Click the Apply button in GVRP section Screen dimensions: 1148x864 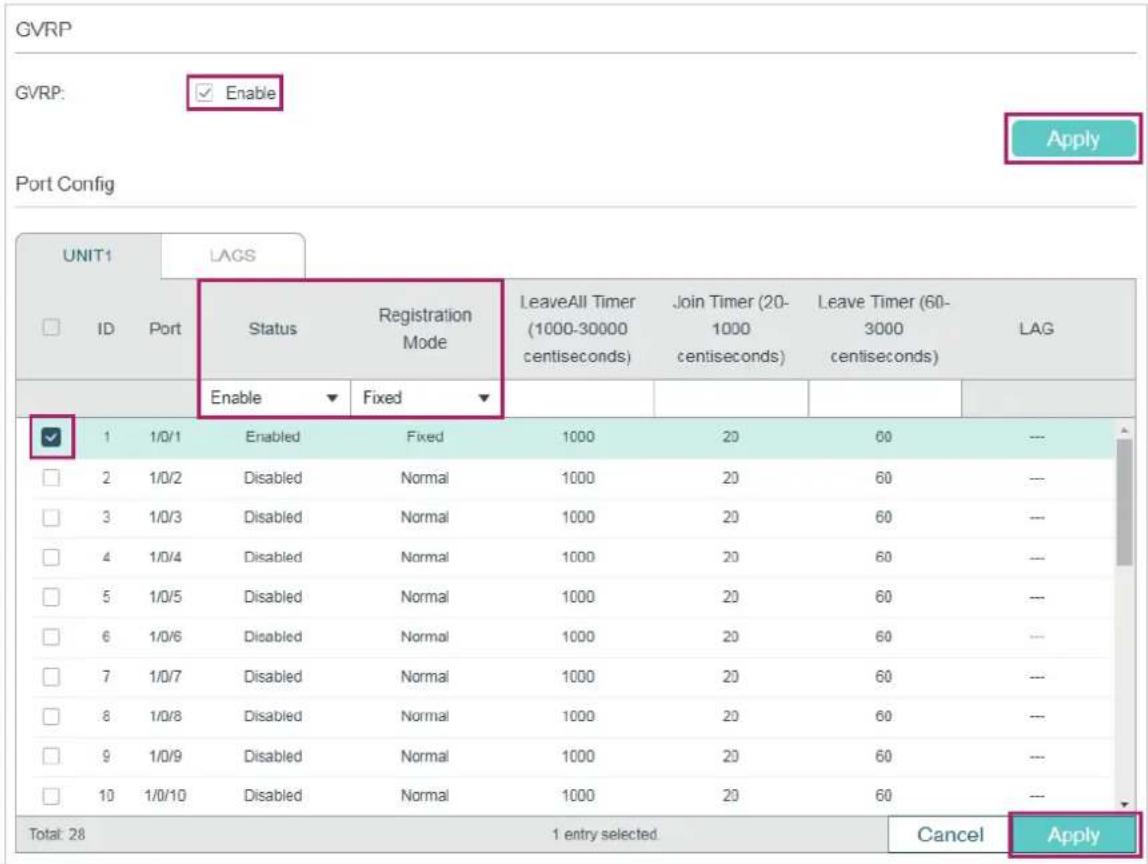pos(1073,138)
